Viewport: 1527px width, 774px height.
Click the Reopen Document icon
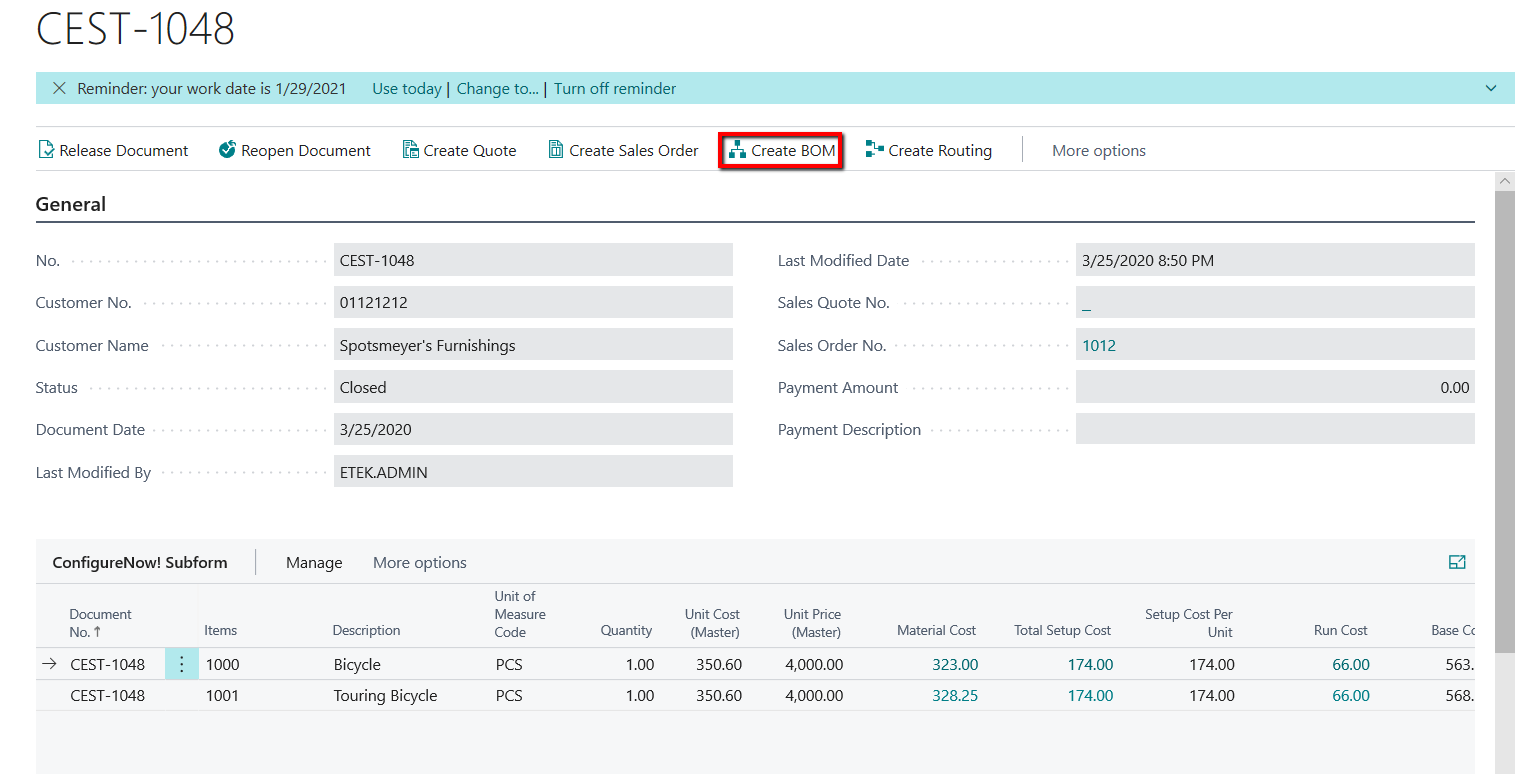(227, 150)
